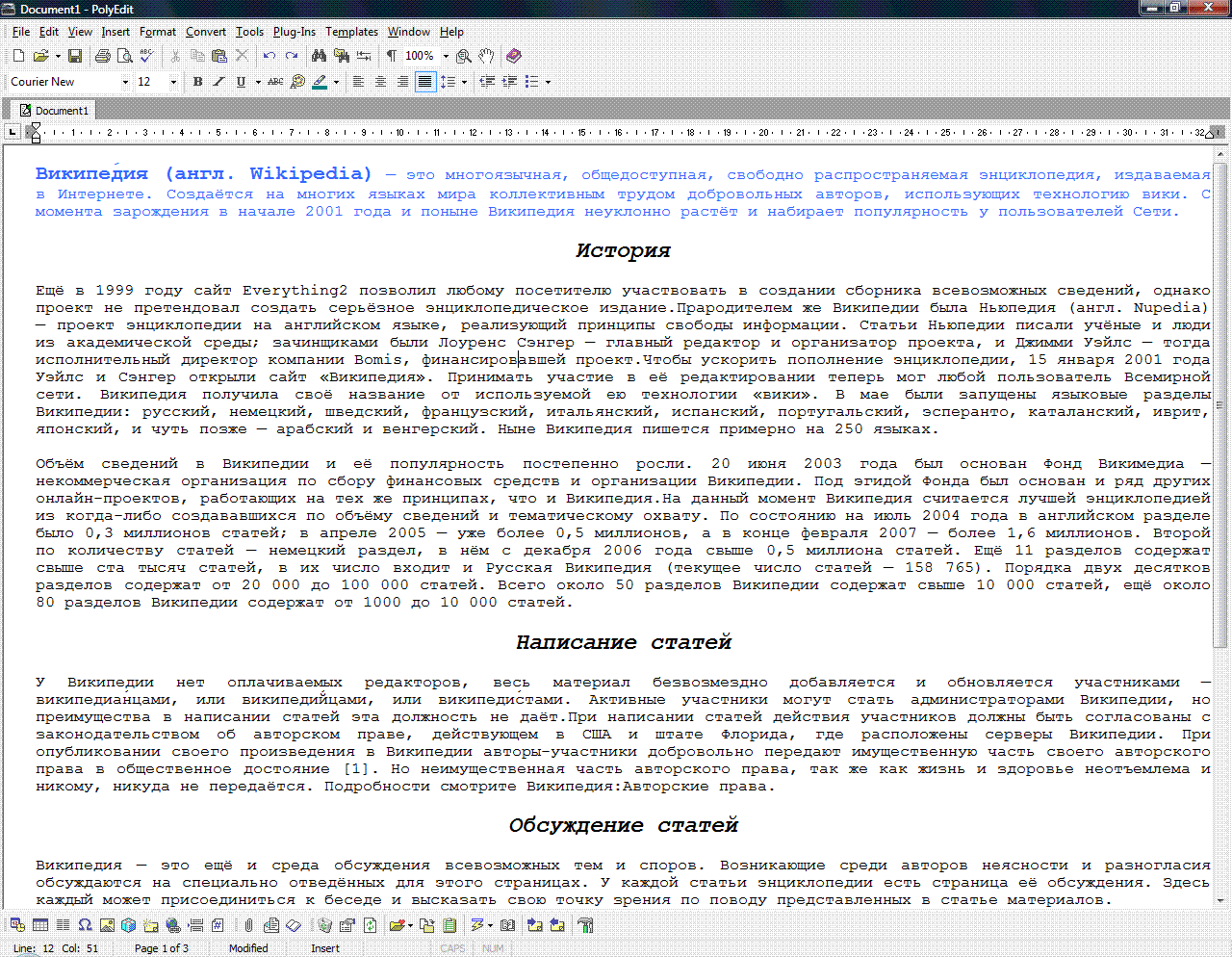1232x957 pixels.
Task: Click the insert table icon in bottom toolbar
Action: (x=40, y=925)
